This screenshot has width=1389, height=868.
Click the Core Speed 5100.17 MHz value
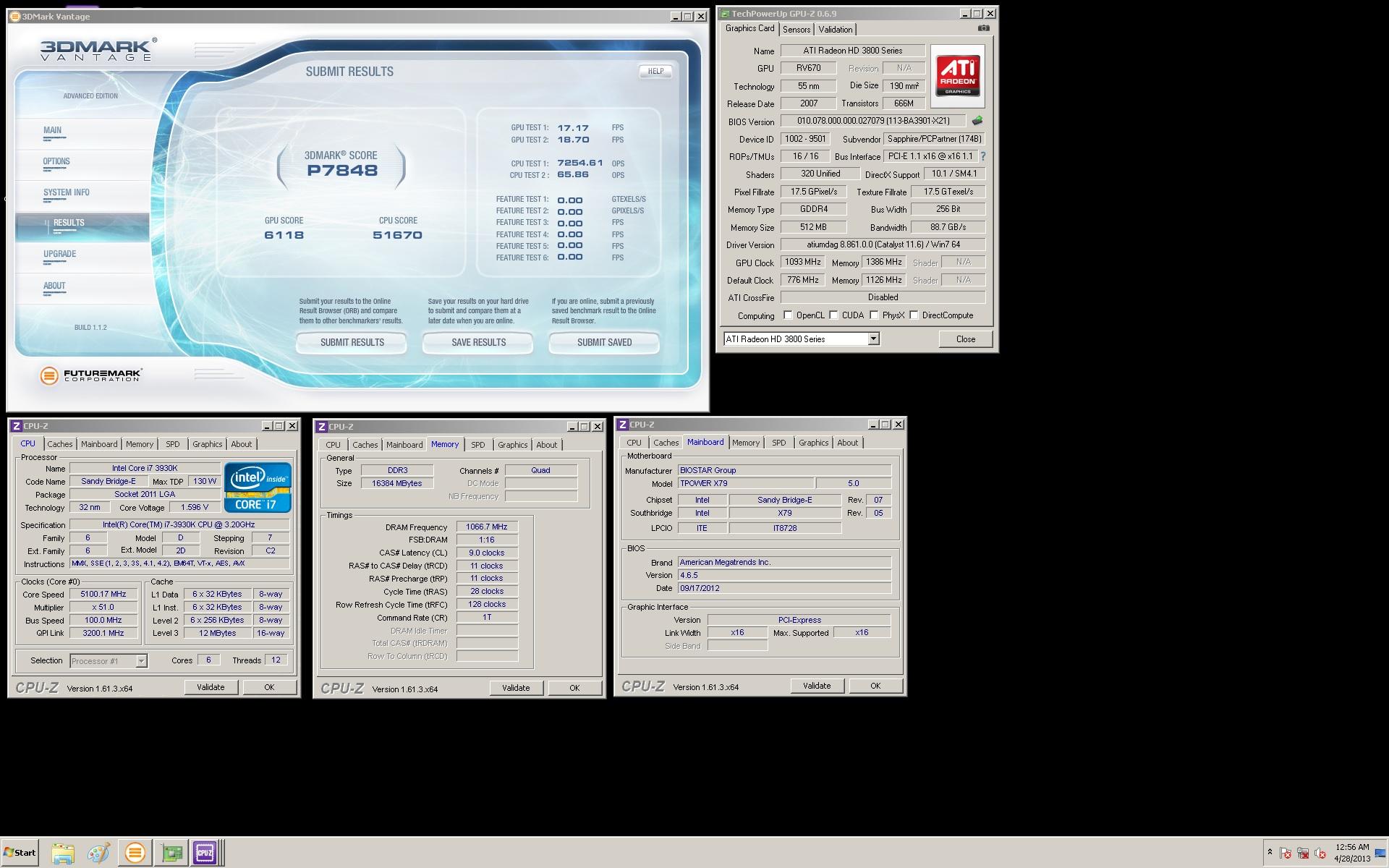click(103, 595)
